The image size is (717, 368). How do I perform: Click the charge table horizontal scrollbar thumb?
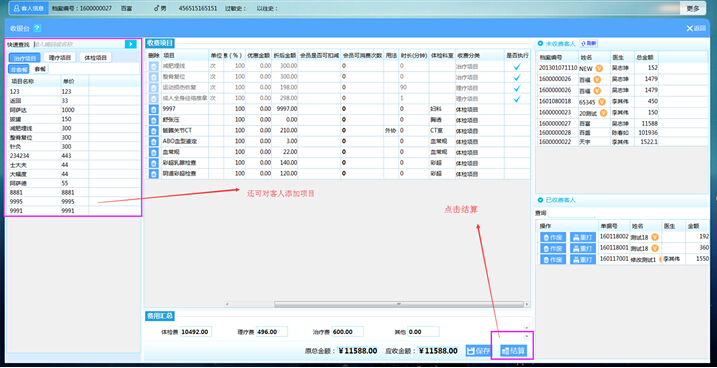[399, 304]
